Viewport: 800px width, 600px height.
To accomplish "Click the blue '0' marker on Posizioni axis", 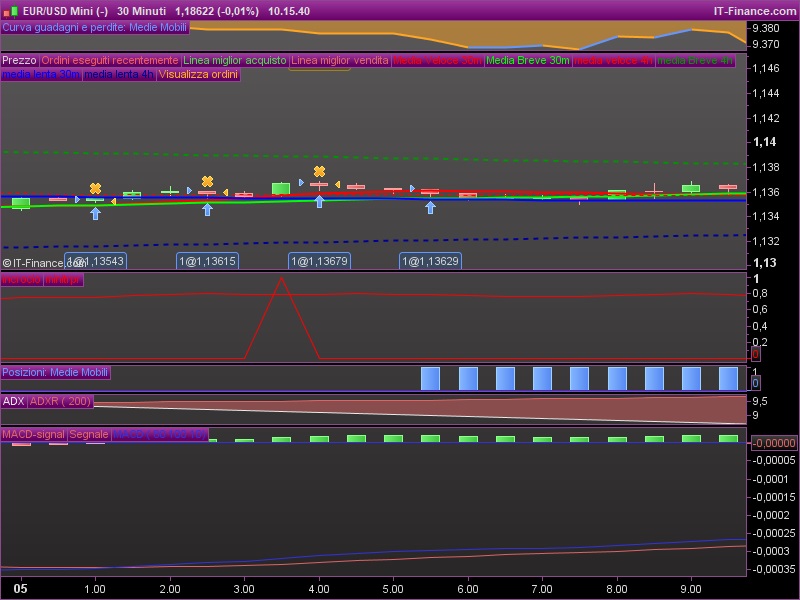I will pyautogui.click(x=756, y=383).
